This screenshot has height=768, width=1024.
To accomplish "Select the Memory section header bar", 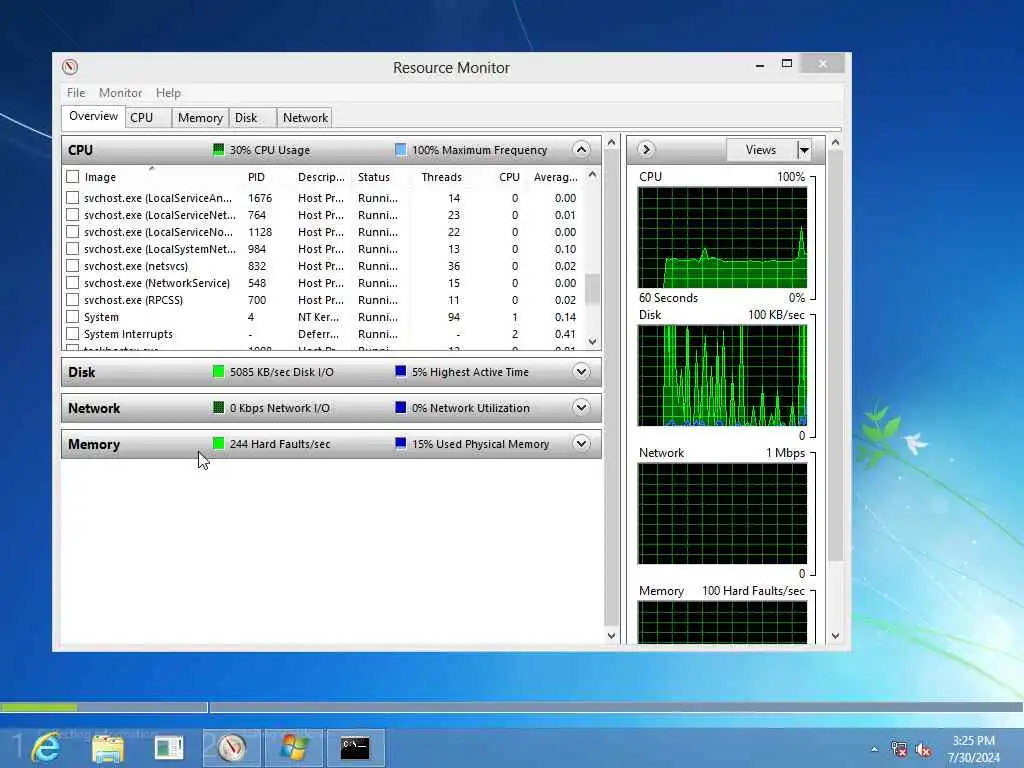I will (x=331, y=443).
